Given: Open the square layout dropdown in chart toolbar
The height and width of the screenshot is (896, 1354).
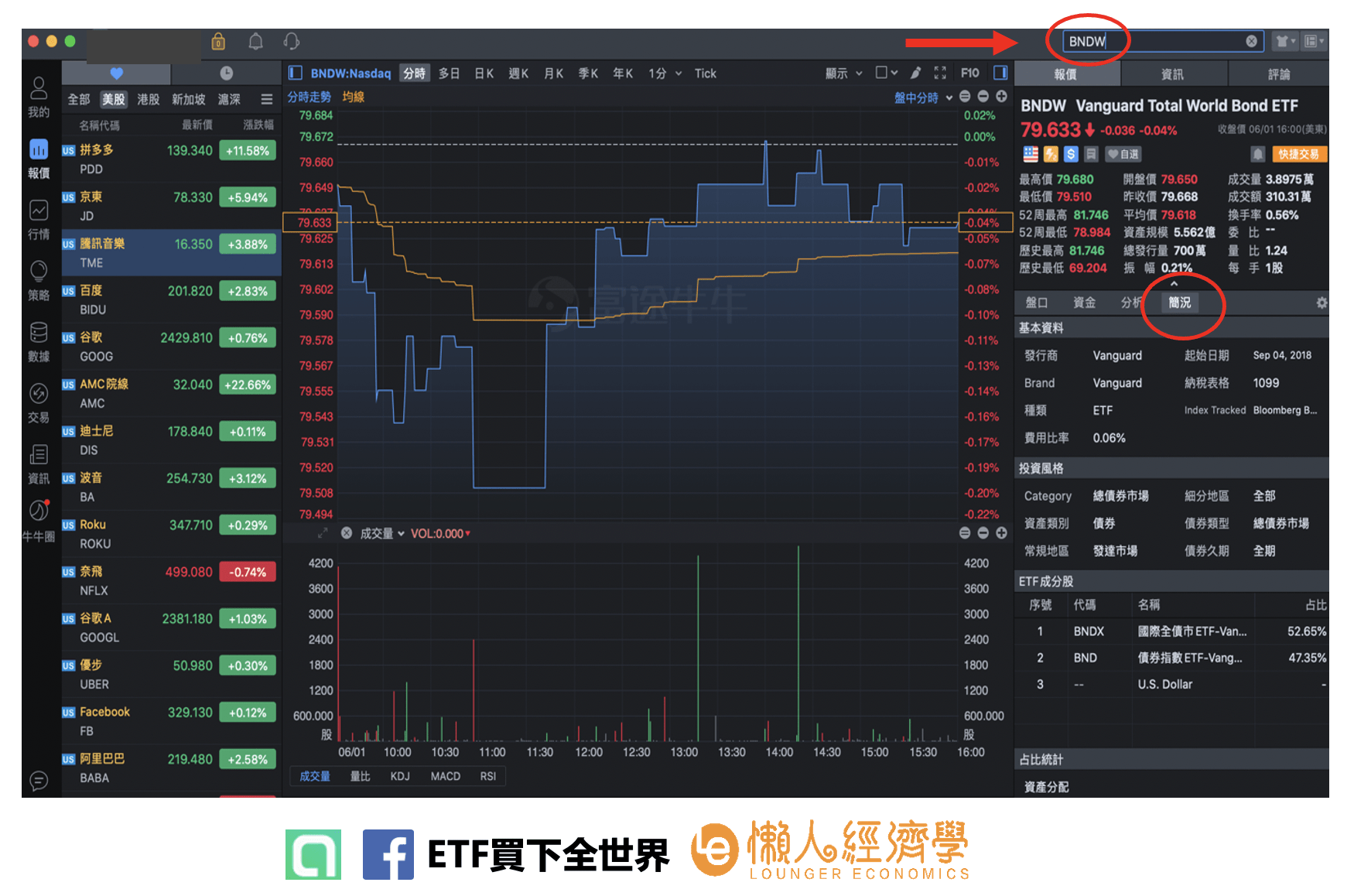Looking at the screenshot, I should (x=886, y=73).
